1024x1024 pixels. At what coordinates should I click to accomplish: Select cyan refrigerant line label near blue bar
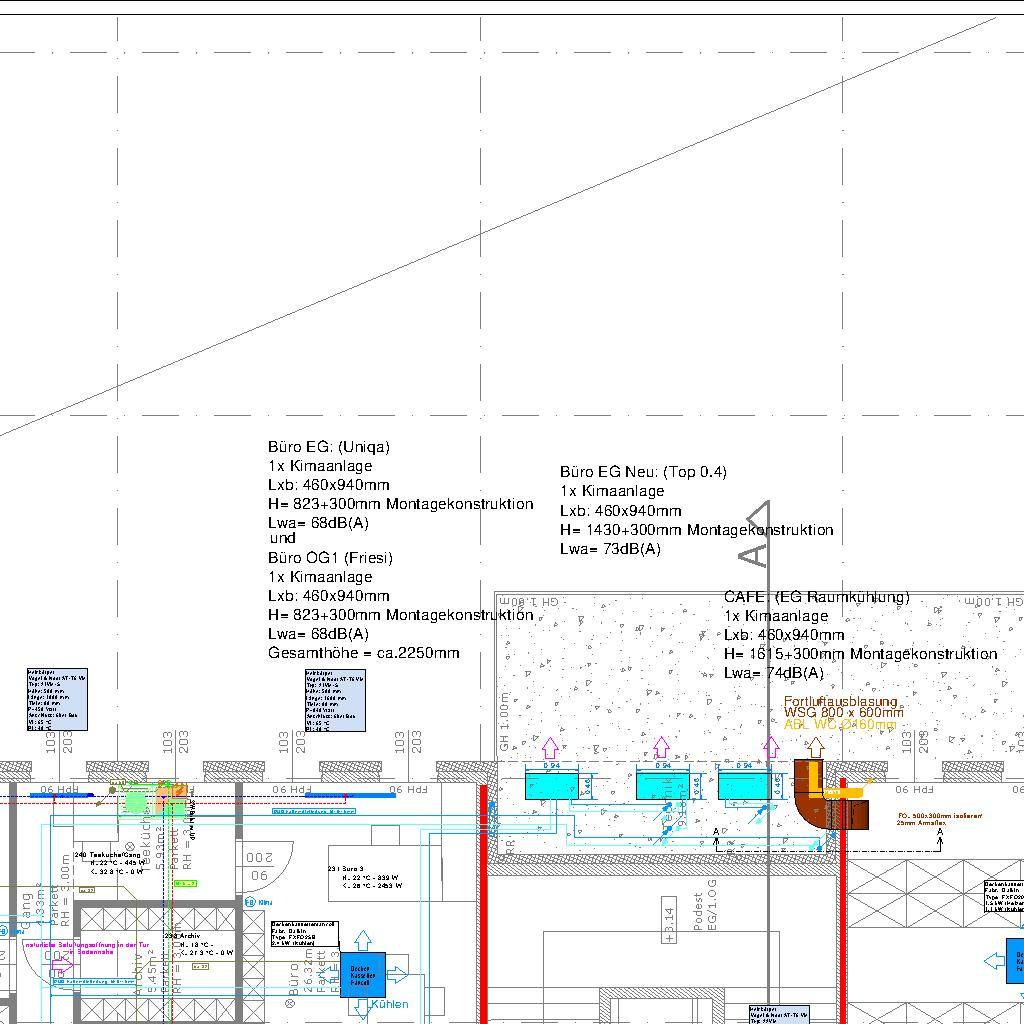[x=313, y=811]
